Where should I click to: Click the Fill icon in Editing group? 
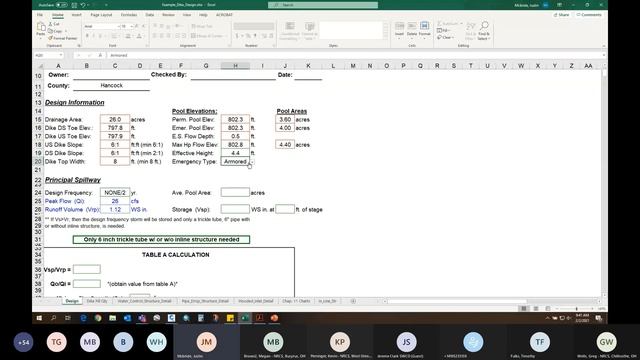click(x=439, y=31)
